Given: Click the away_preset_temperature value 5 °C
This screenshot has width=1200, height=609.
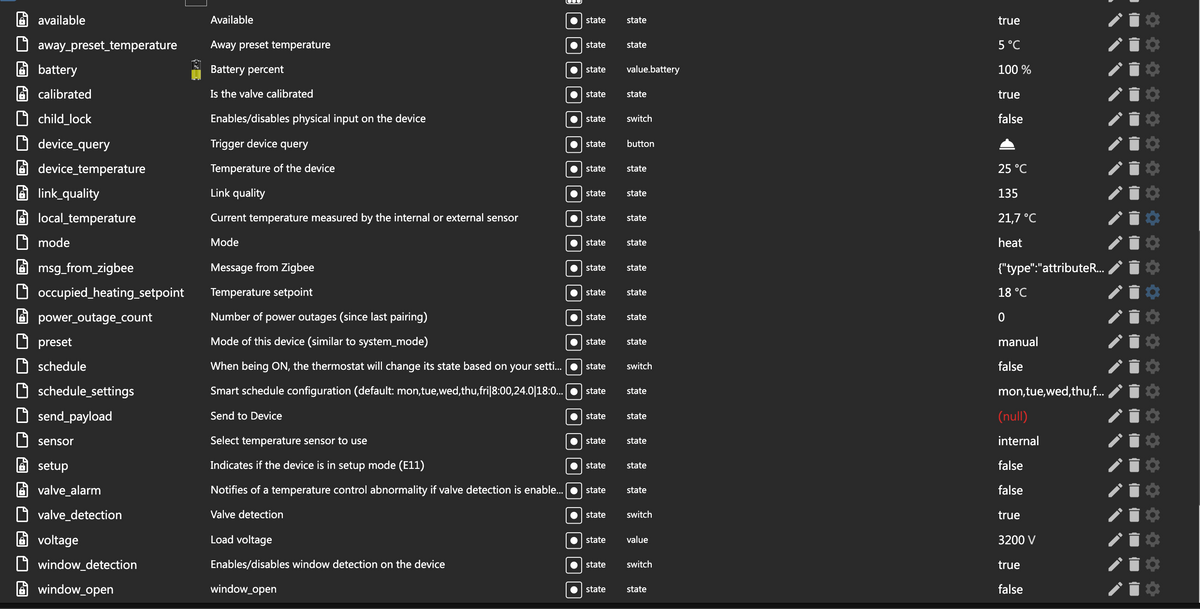Looking at the screenshot, I should click(x=1009, y=45).
